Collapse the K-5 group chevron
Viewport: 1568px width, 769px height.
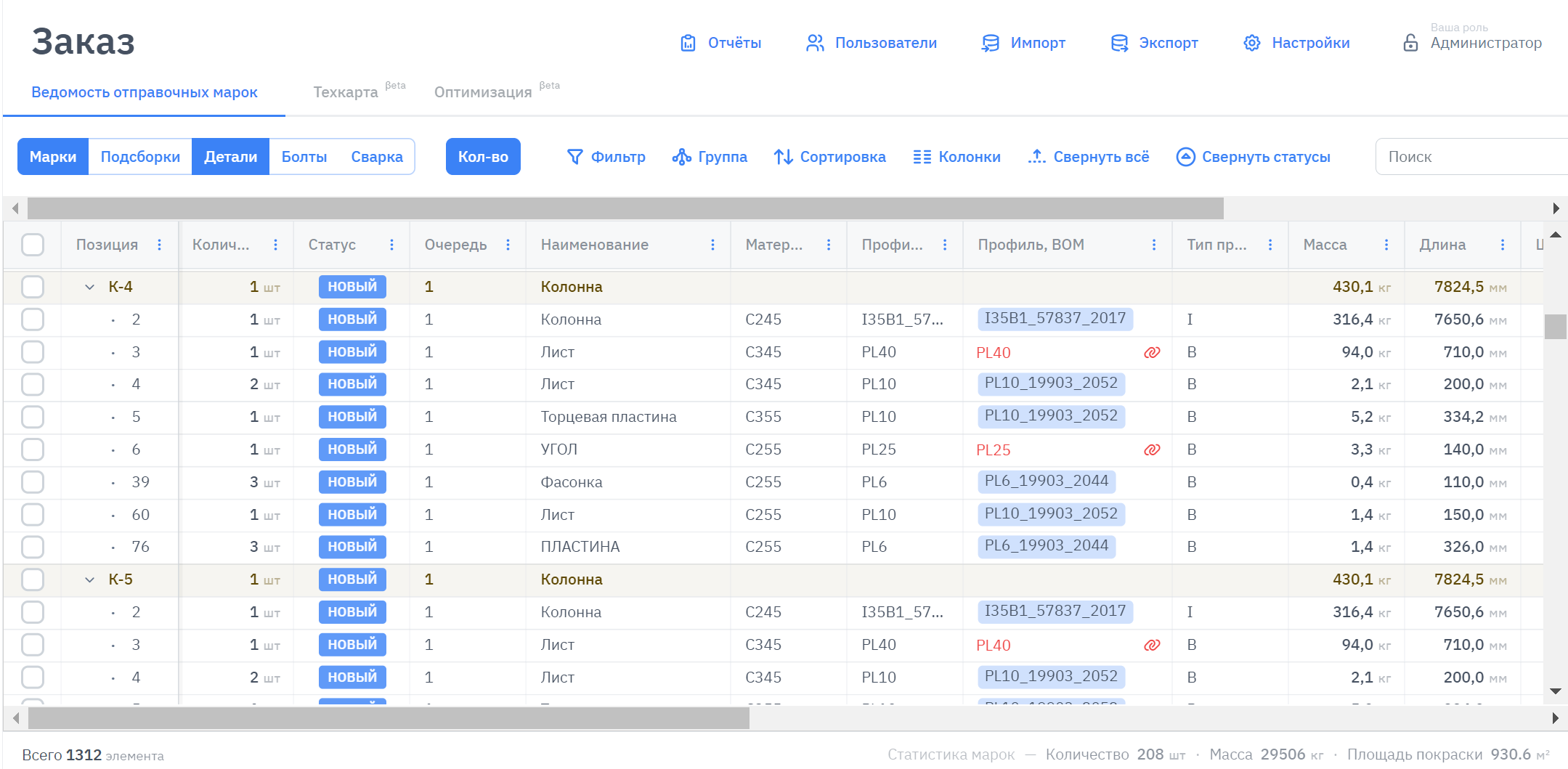pos(89,579)
